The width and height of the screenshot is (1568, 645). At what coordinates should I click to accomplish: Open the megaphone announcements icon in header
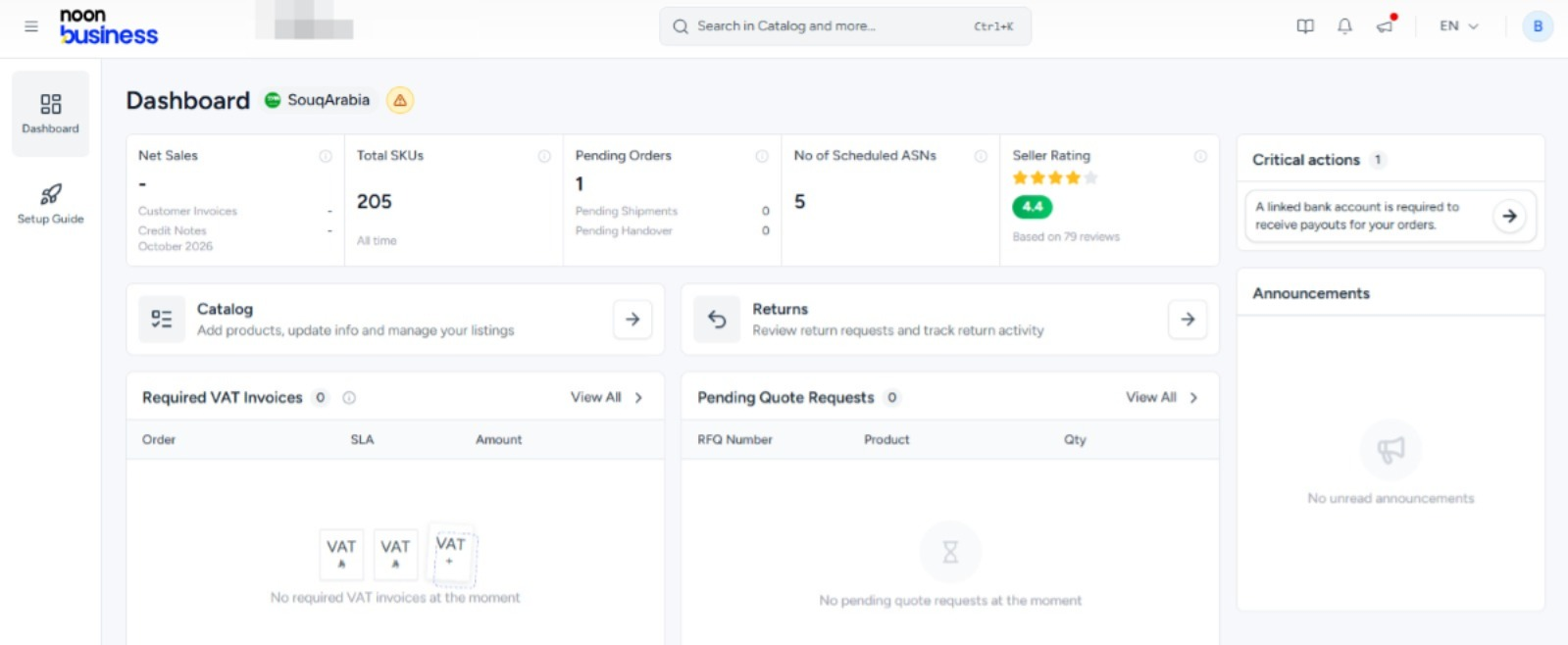point(1385,25)
